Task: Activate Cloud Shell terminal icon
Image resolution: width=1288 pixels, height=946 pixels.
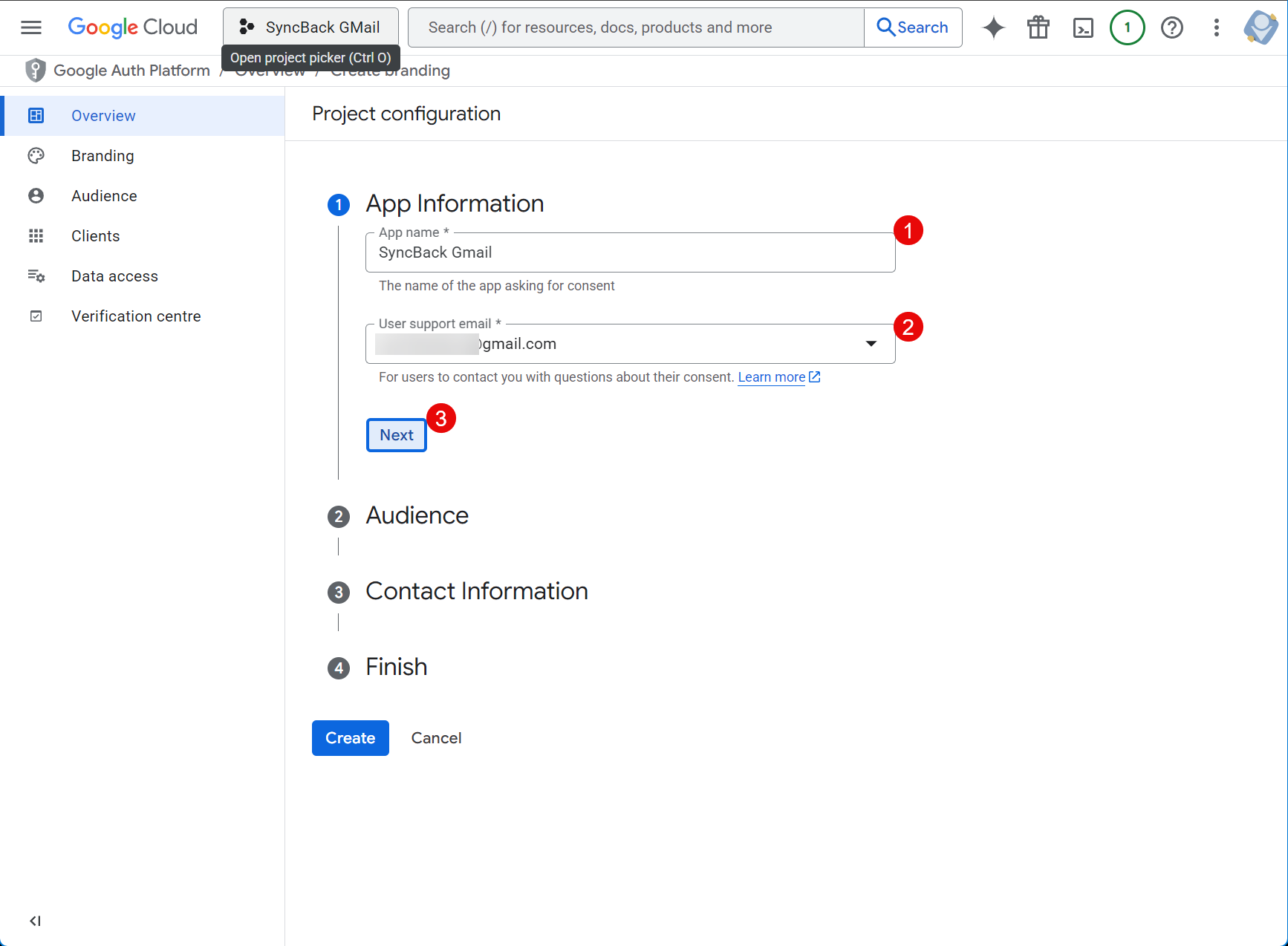Action: 1083,27
